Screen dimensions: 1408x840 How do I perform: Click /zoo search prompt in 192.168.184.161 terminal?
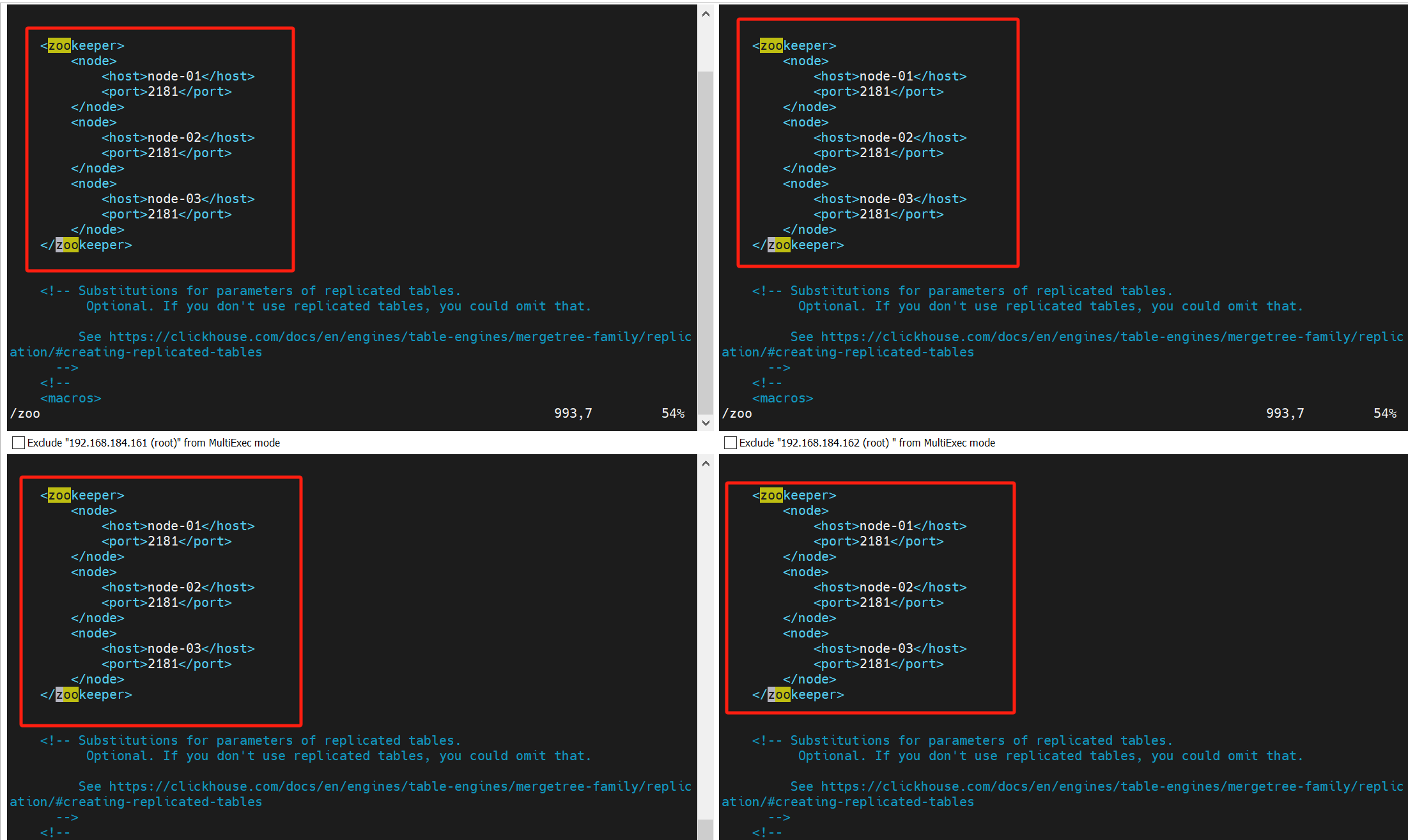(25, 413)
